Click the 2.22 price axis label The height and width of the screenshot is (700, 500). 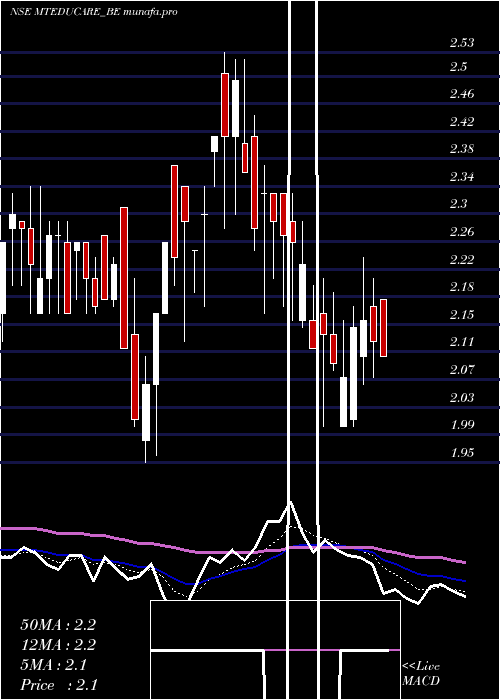coord(462,259)
